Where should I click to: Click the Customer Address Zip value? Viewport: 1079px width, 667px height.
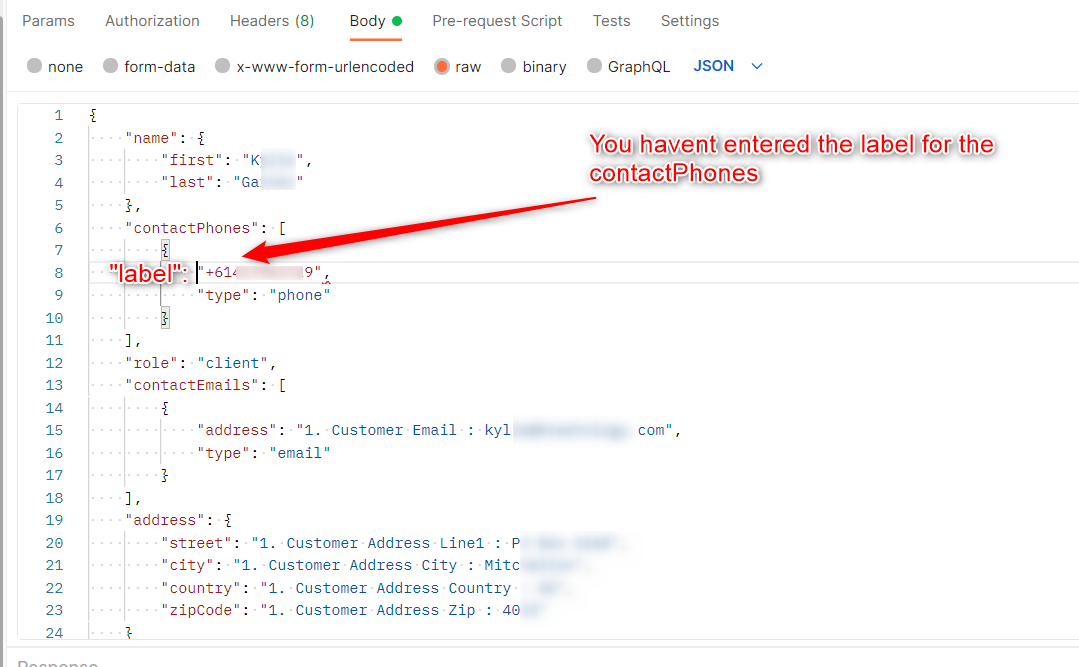click(x=401, y=610)
